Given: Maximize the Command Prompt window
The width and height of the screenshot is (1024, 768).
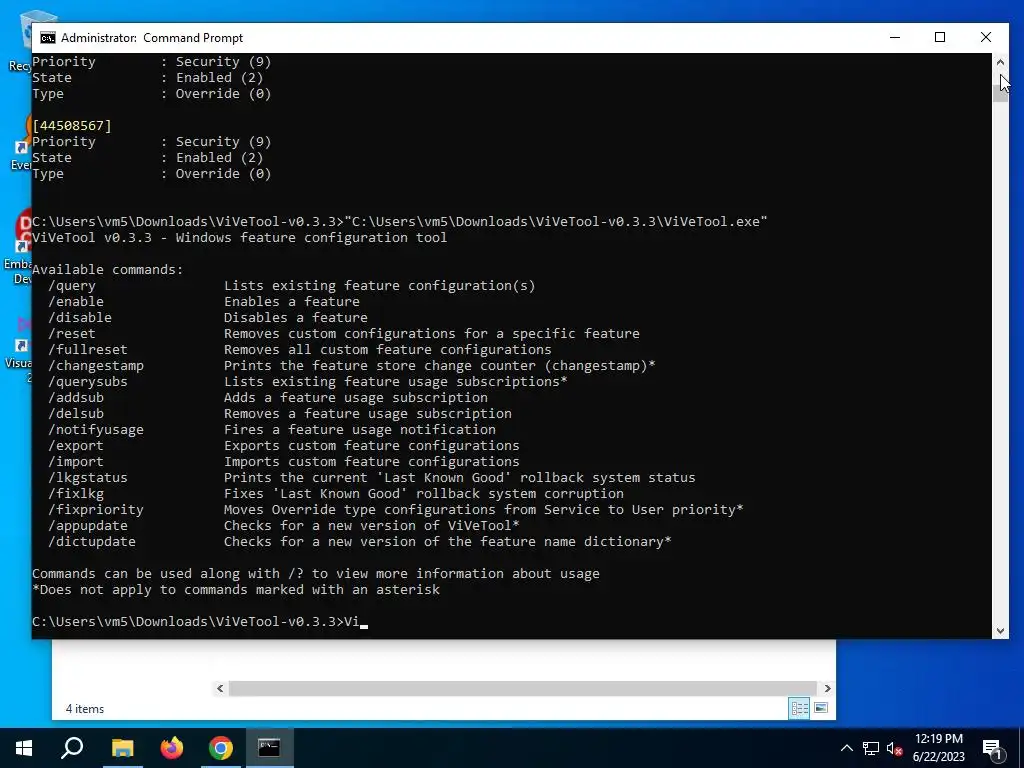Looking at the screenshot, I should (x=940, y=37).
